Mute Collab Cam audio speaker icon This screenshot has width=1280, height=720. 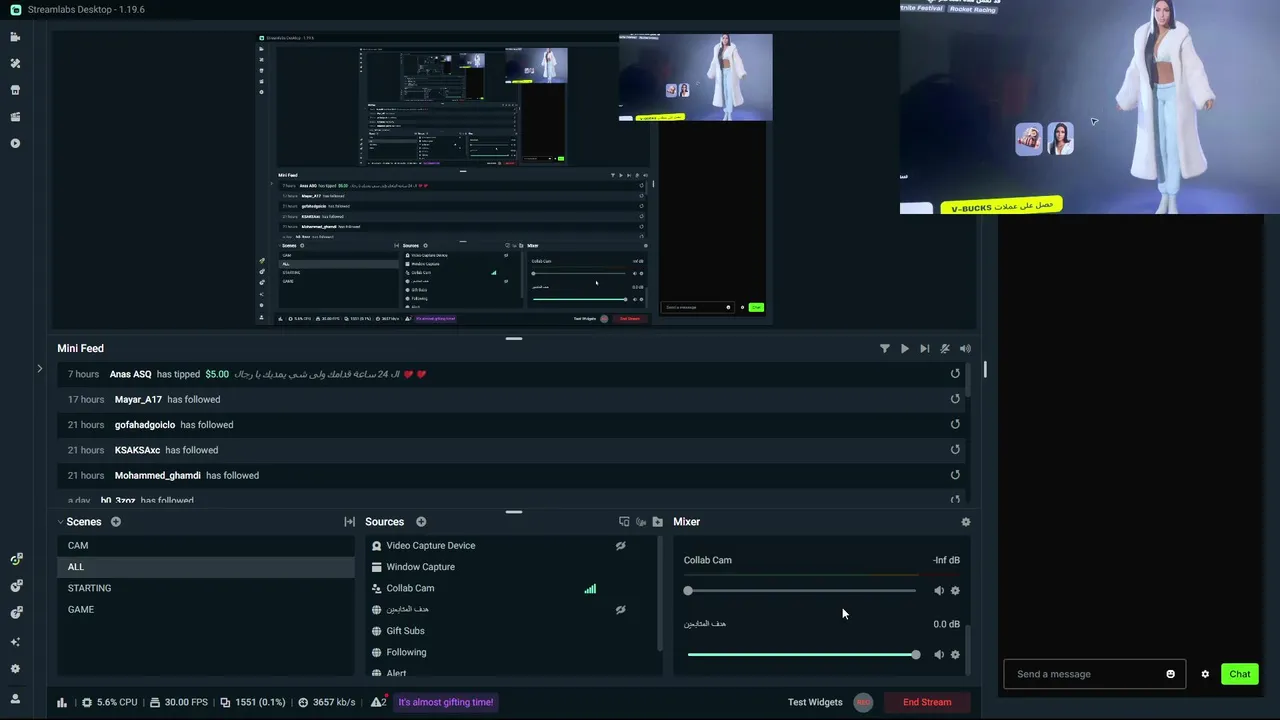[938, 591]
